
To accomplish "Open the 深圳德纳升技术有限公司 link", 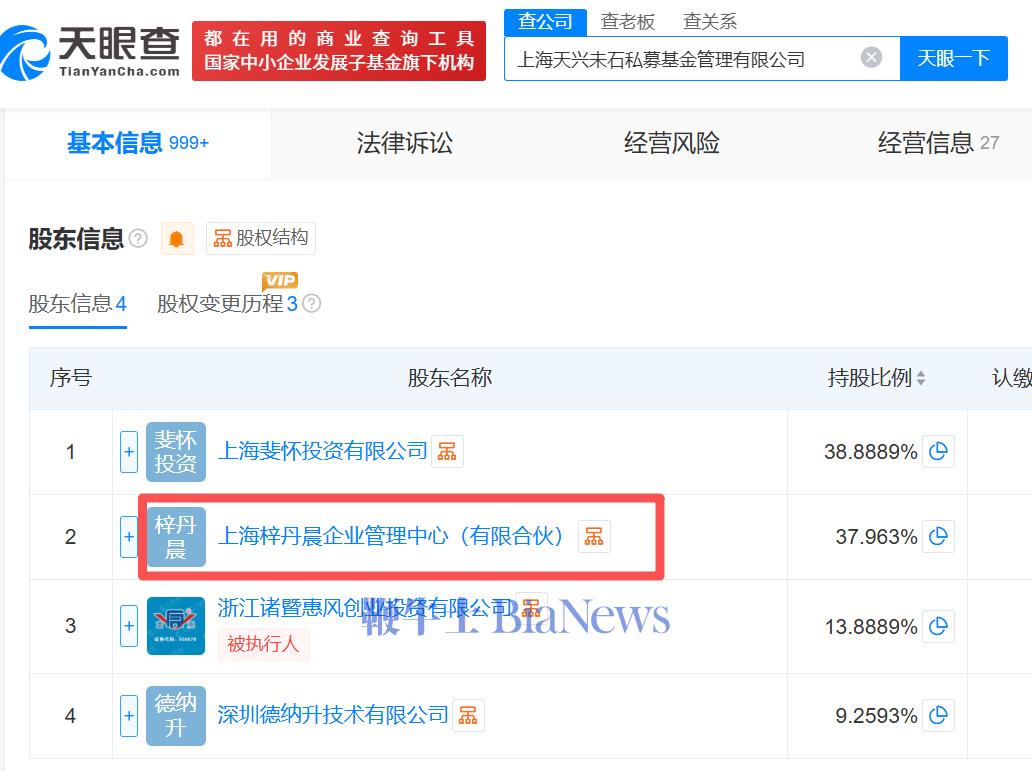I will point(333,715).
